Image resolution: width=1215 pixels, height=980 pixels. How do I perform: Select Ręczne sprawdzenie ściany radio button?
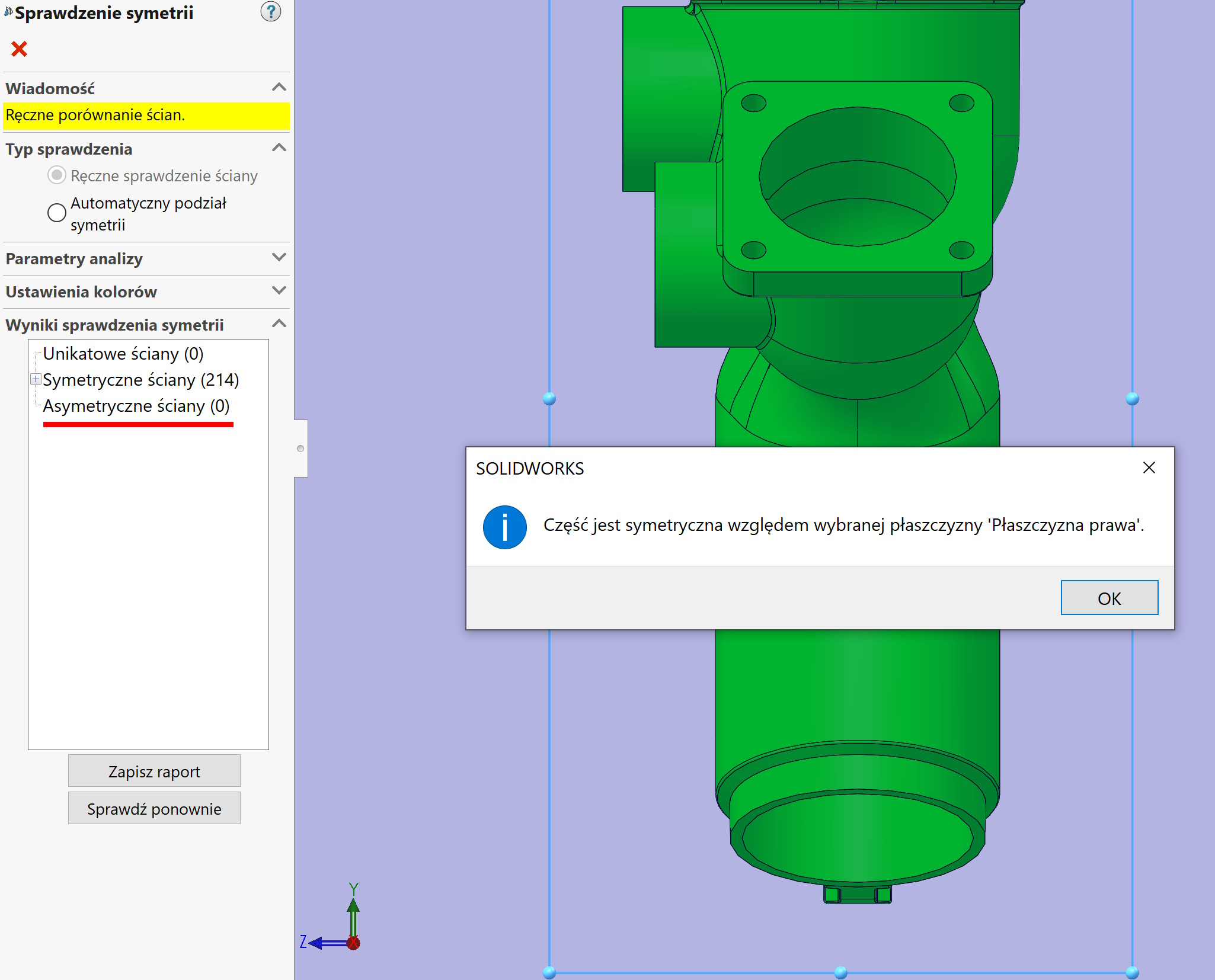pyautogui.click(x=57, y=175)
